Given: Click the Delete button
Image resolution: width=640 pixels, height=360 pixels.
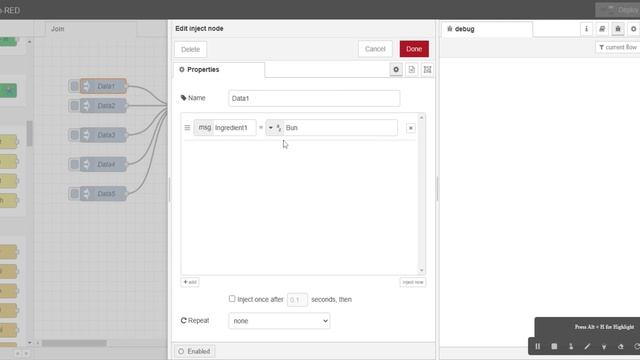Looking at the screenshot, I should [190, 49].
